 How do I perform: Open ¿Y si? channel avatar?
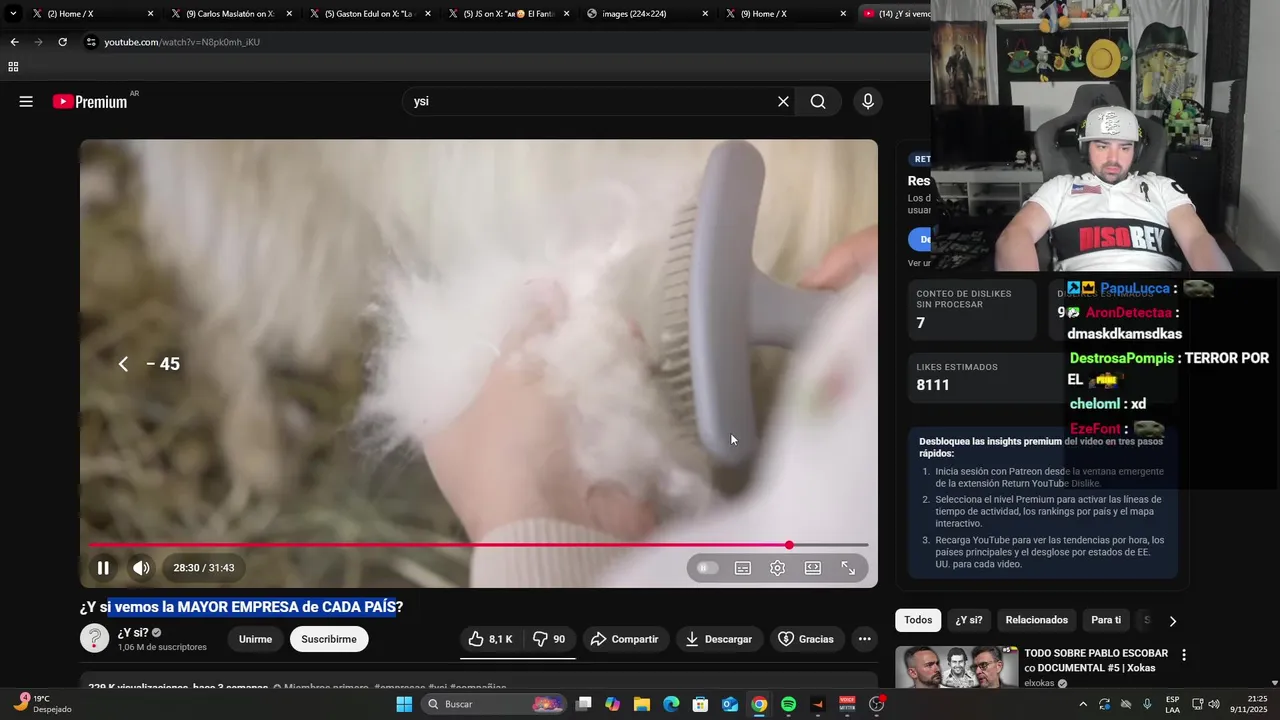pyautogui.click(x=94, y=639)
